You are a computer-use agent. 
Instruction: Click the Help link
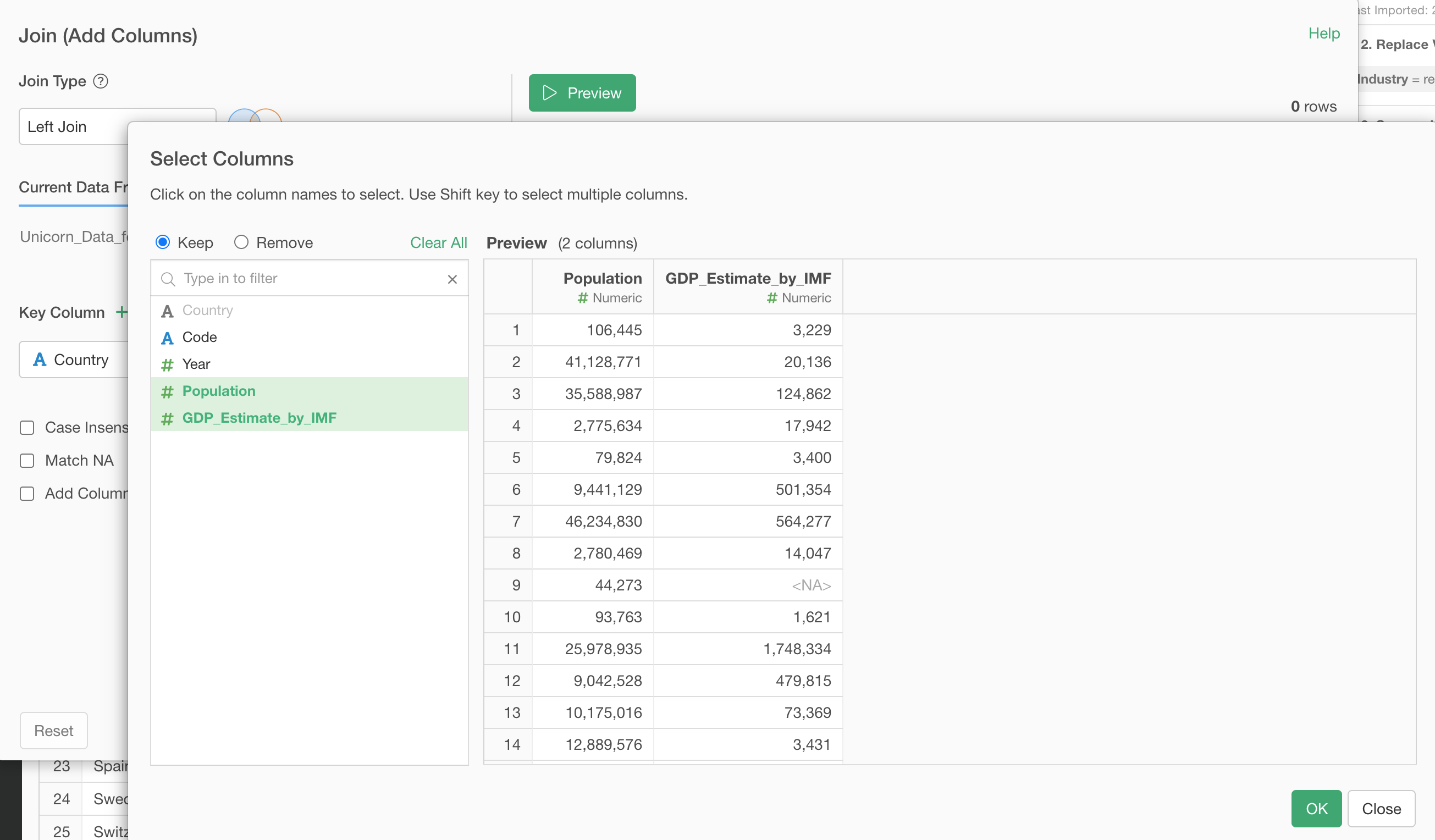tap(1323, 34)
